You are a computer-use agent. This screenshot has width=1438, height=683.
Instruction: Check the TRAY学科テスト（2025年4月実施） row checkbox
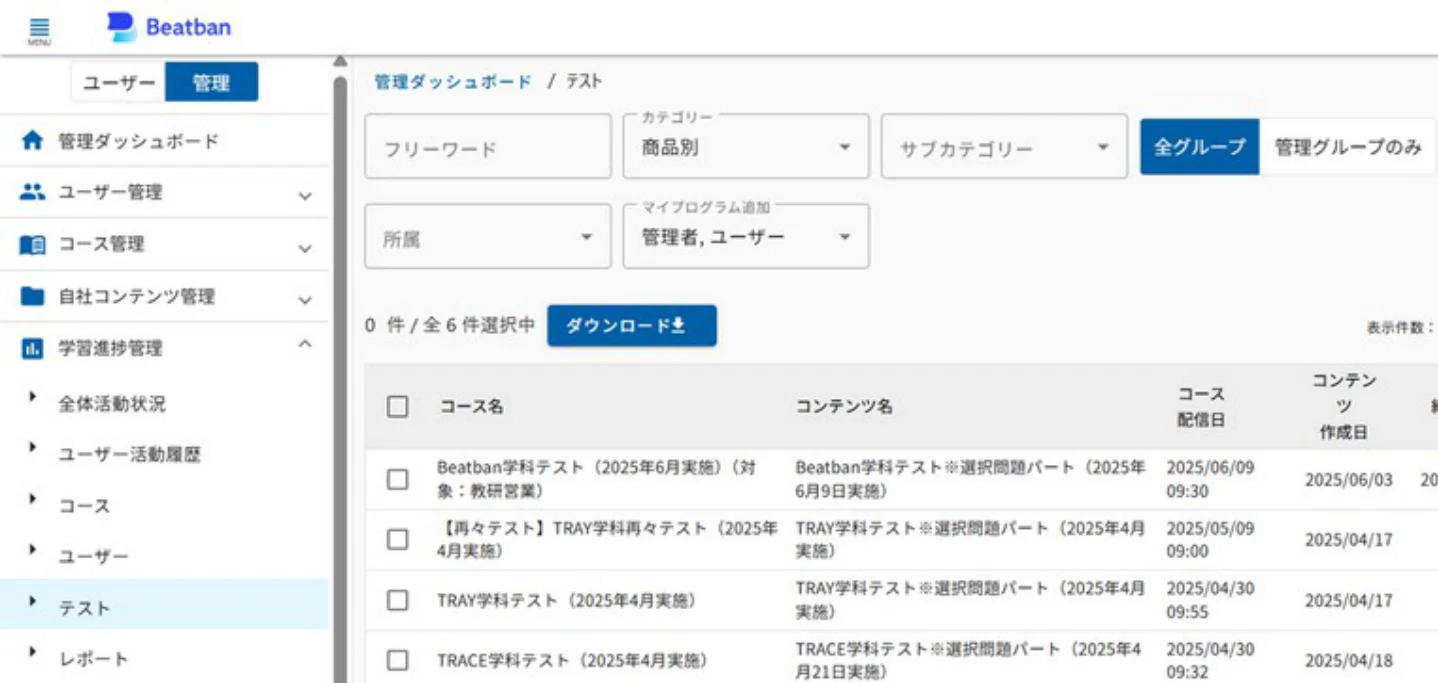398,600
